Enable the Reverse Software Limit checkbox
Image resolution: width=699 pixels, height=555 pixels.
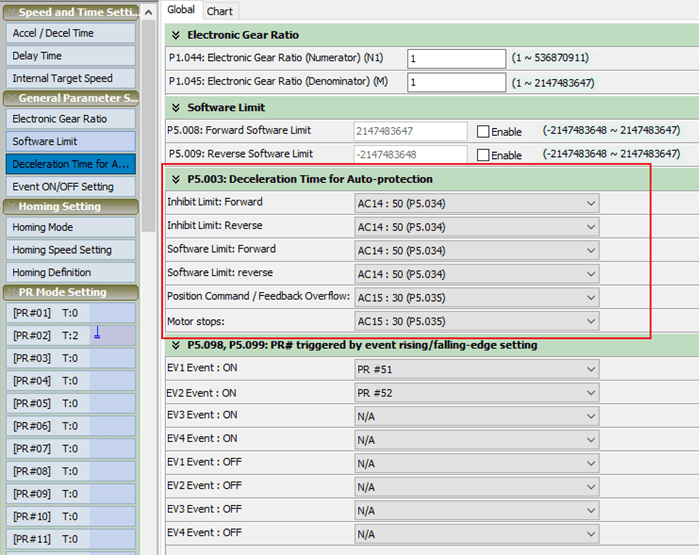click(483, 155)
